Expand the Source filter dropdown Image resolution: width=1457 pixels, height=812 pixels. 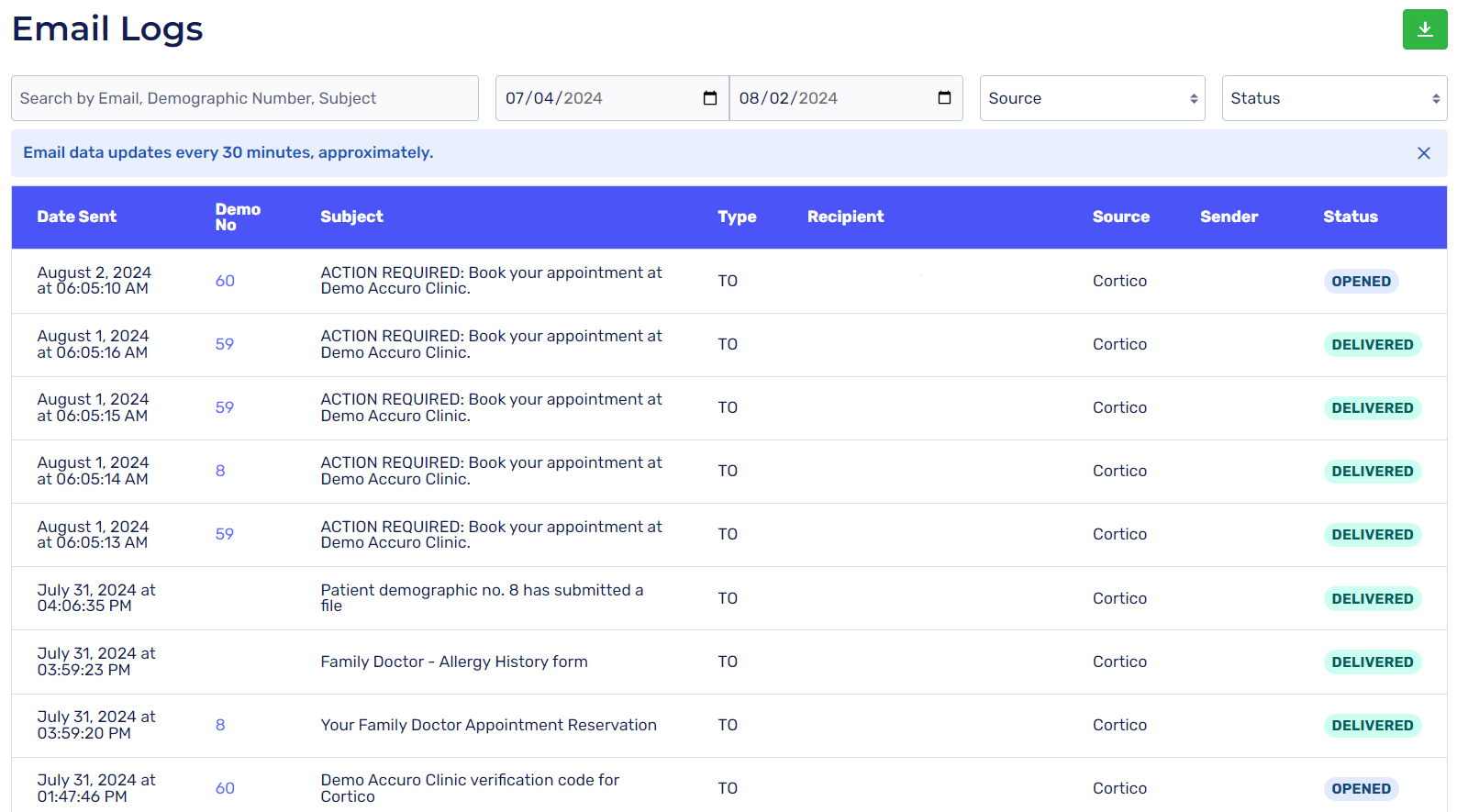pos(1092,98)
